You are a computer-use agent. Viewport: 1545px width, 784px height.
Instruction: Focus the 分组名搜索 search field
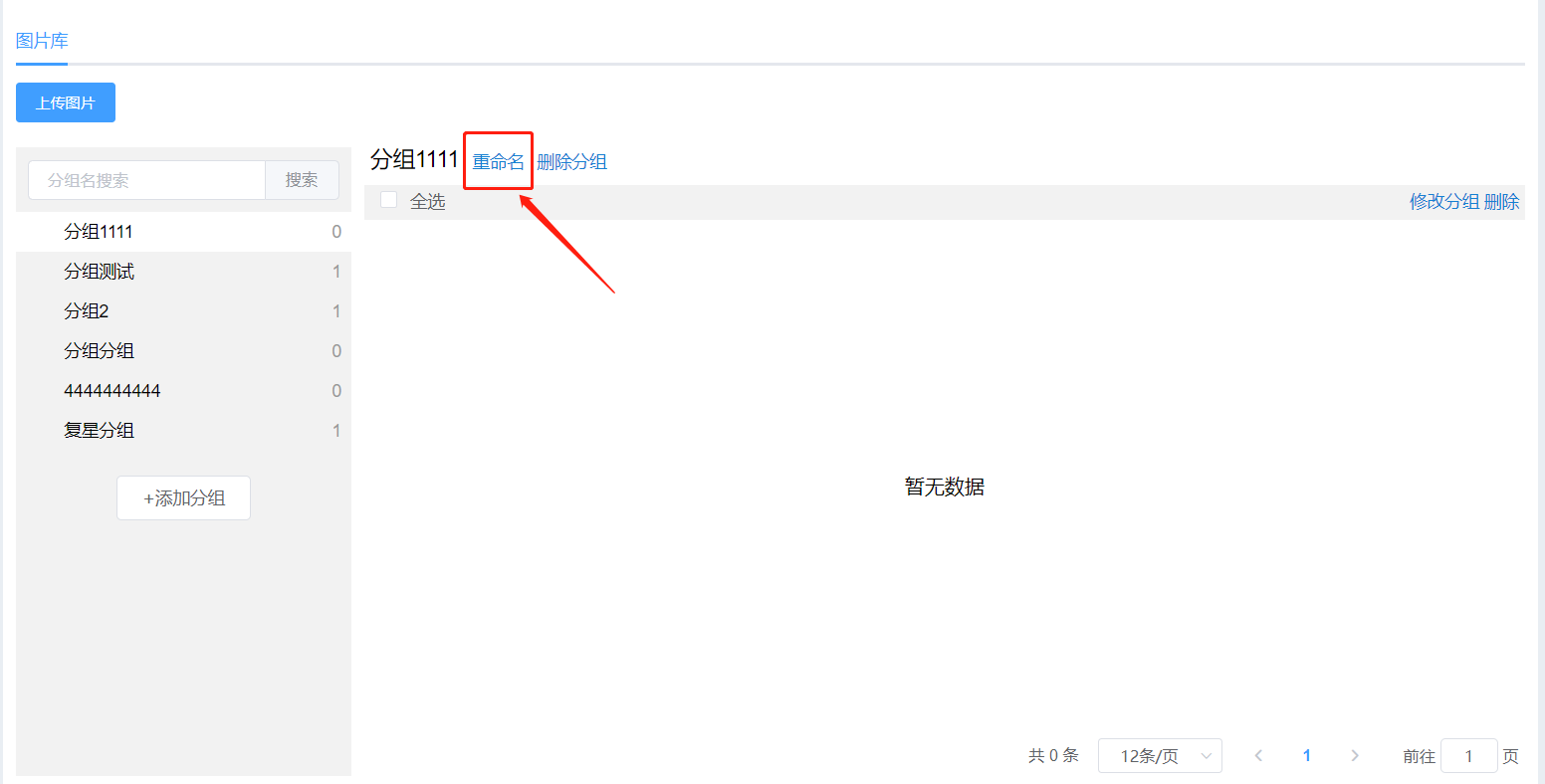coord(146,180)
